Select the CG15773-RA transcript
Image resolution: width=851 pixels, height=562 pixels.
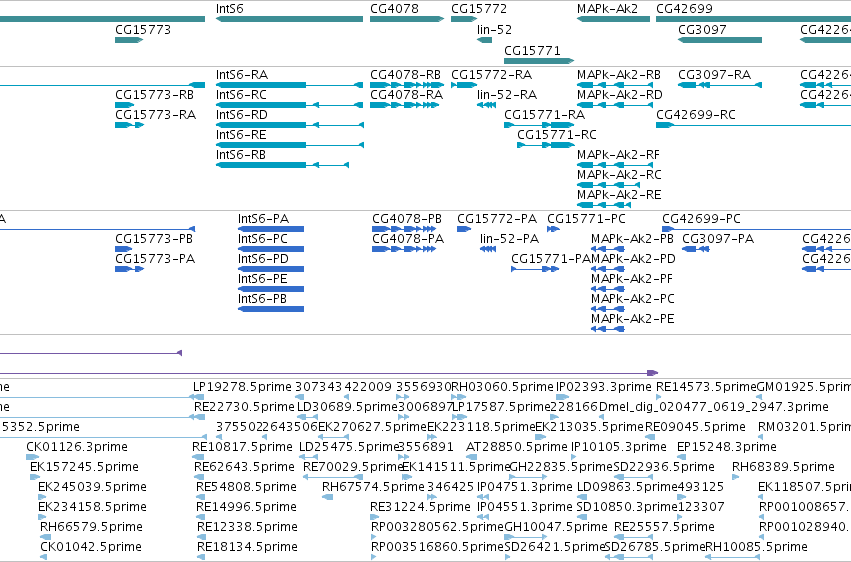click(155, 115)
